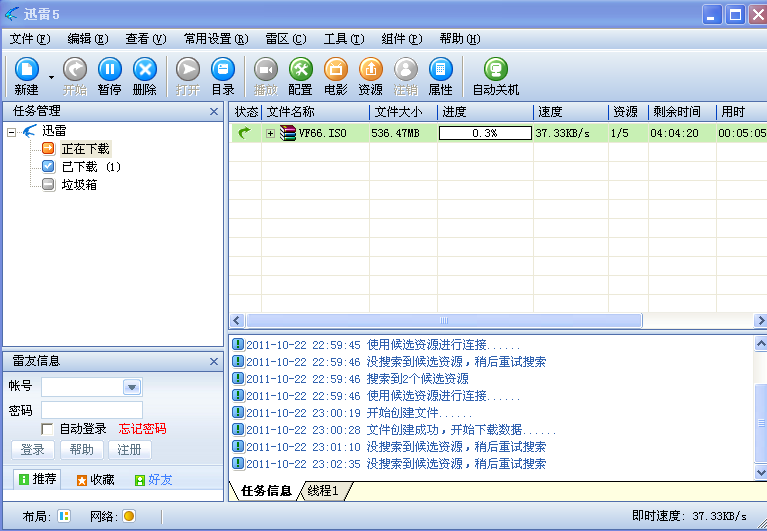This screenshot has height=531, width=767.
Task: Click the 自动关机 auto shutdown icon
Action: pos(496,69)
